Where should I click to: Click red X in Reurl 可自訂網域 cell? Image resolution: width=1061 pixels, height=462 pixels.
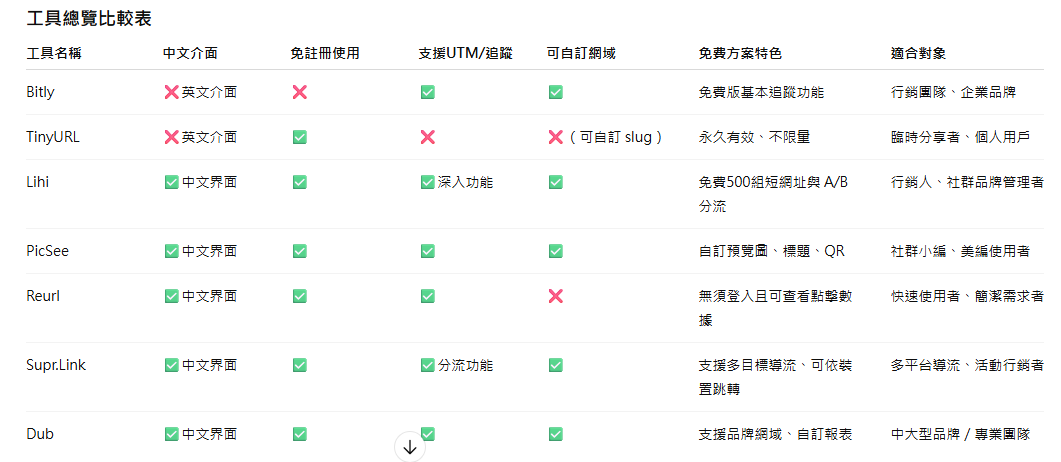pos(556,296)
